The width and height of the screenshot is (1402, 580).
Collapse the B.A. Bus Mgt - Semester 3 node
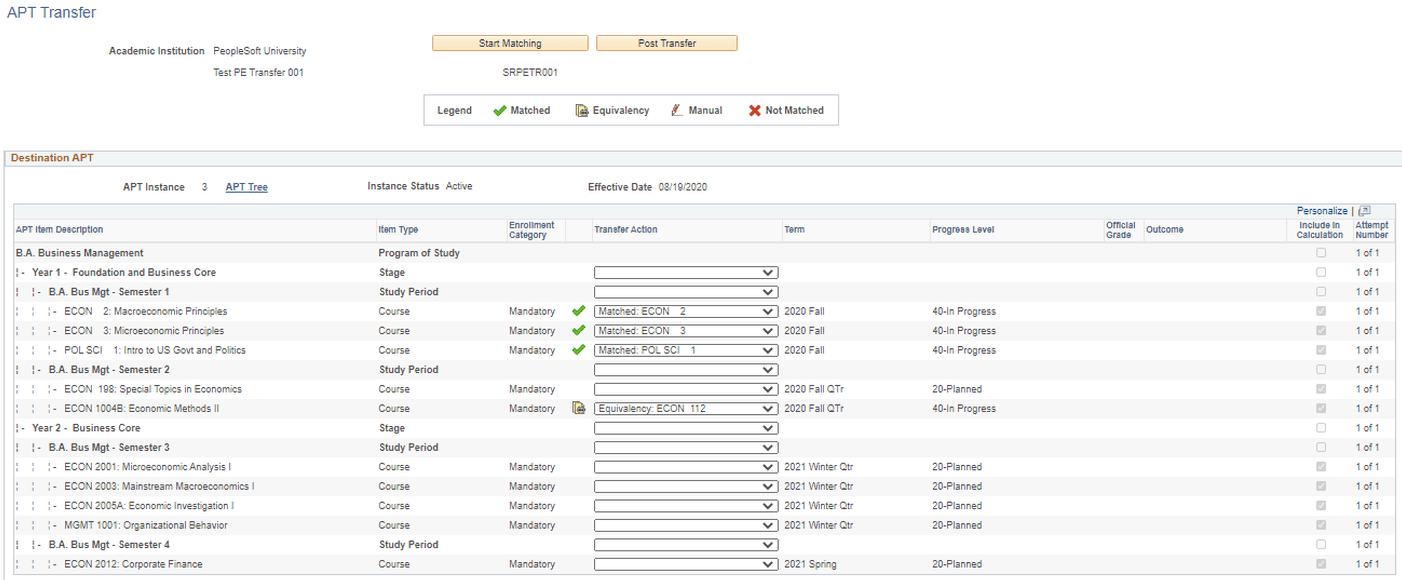pyautogui.click(x=37, y=447)
